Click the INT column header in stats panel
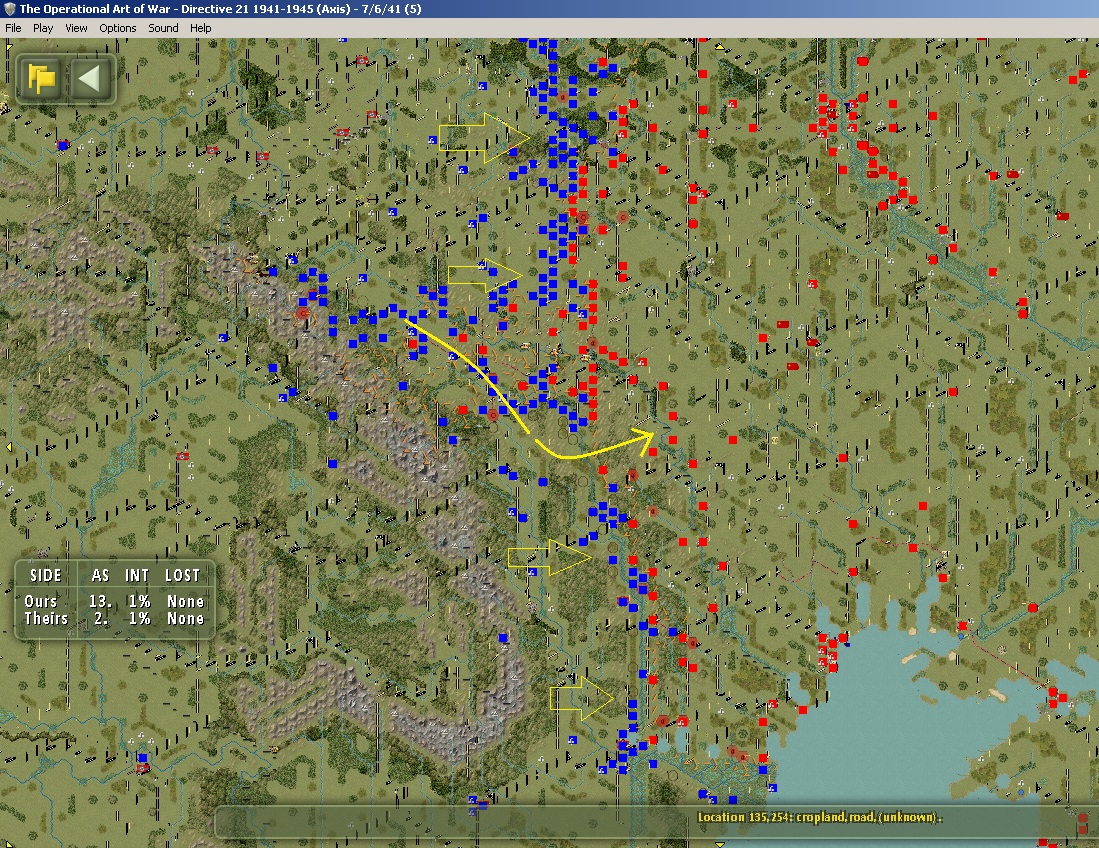1099x848 pixels. pyautogui.click(x=137, y=575)
